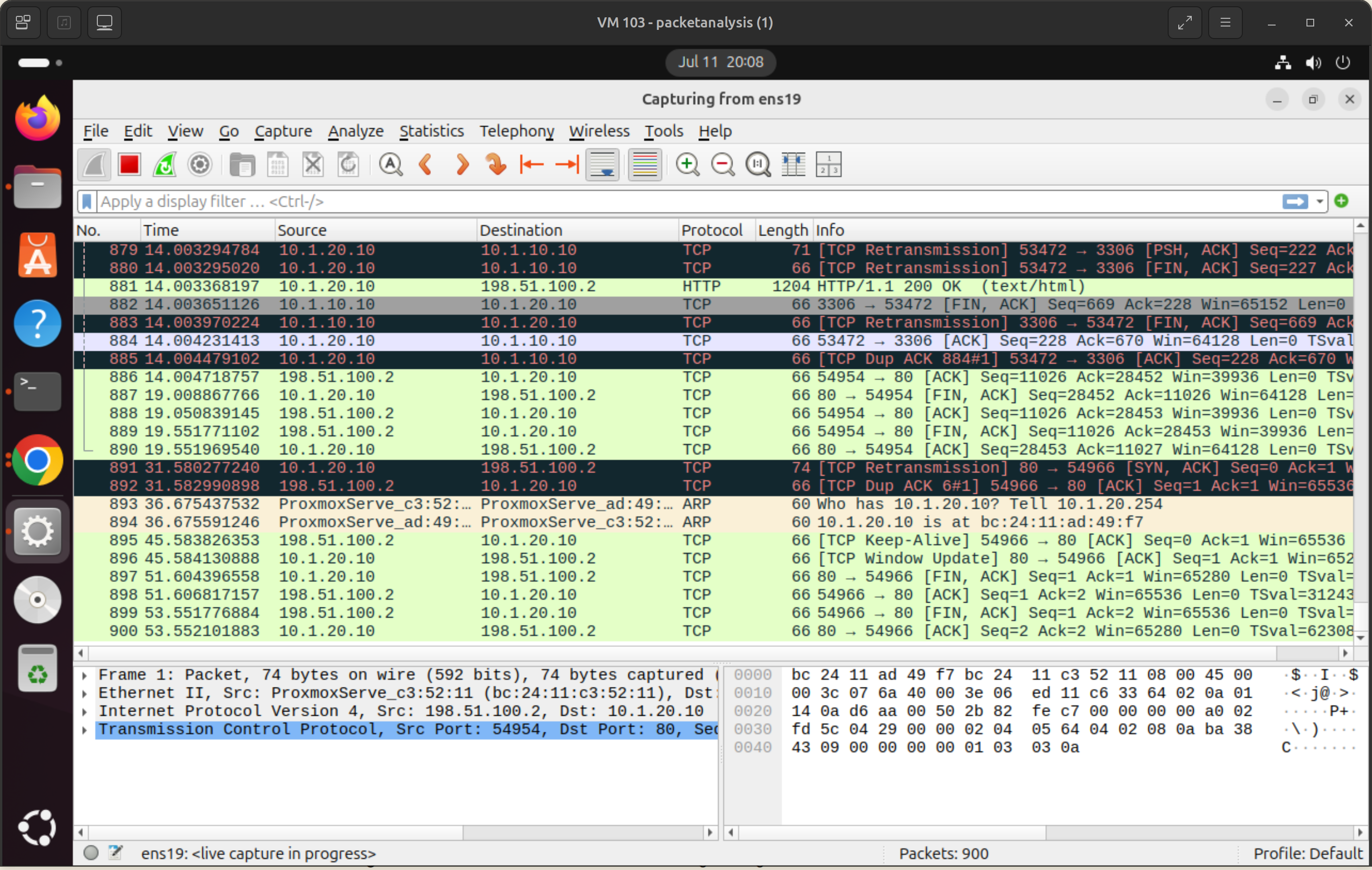Sort by the Source column header
This screenshot has height=870, width=1372.
click(375, 230)
